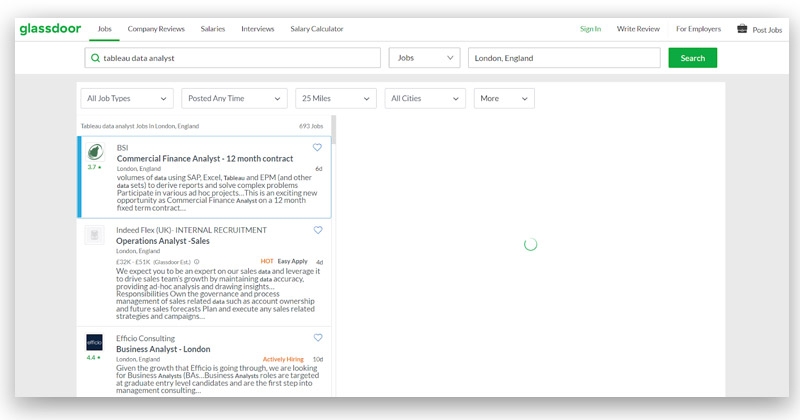Save the Commercial Finance Analyst job with heart
This screenshot has width=800, height=420.
point(318,147)
